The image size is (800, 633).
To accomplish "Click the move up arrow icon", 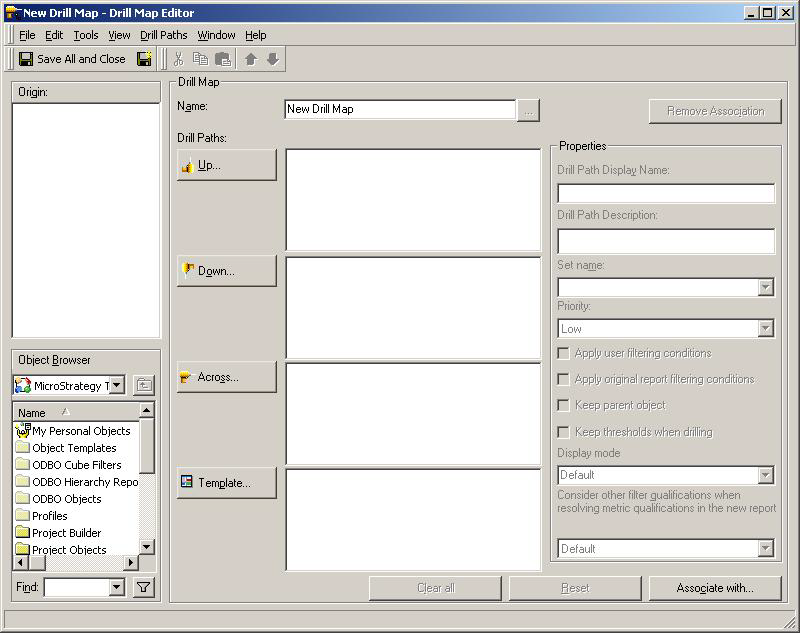I will 251,59.
